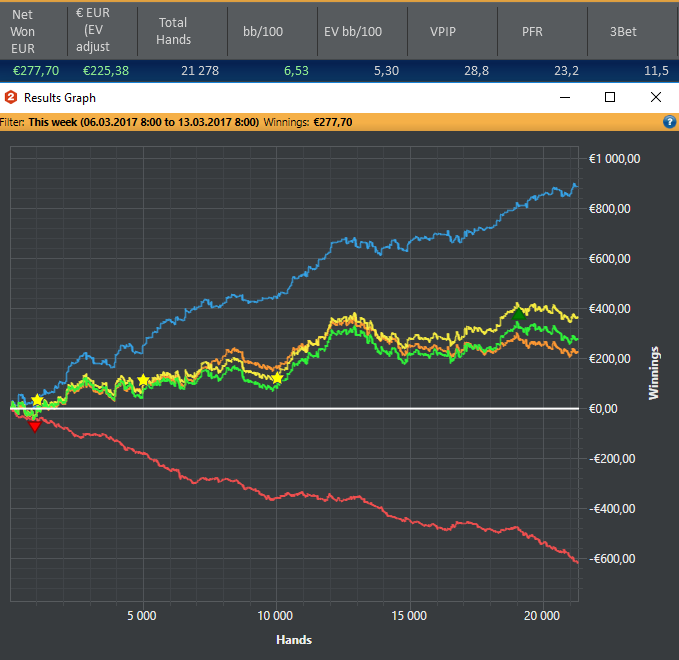
Task: Click the '€400,00' y-axis label
Action: pos(609,309)
